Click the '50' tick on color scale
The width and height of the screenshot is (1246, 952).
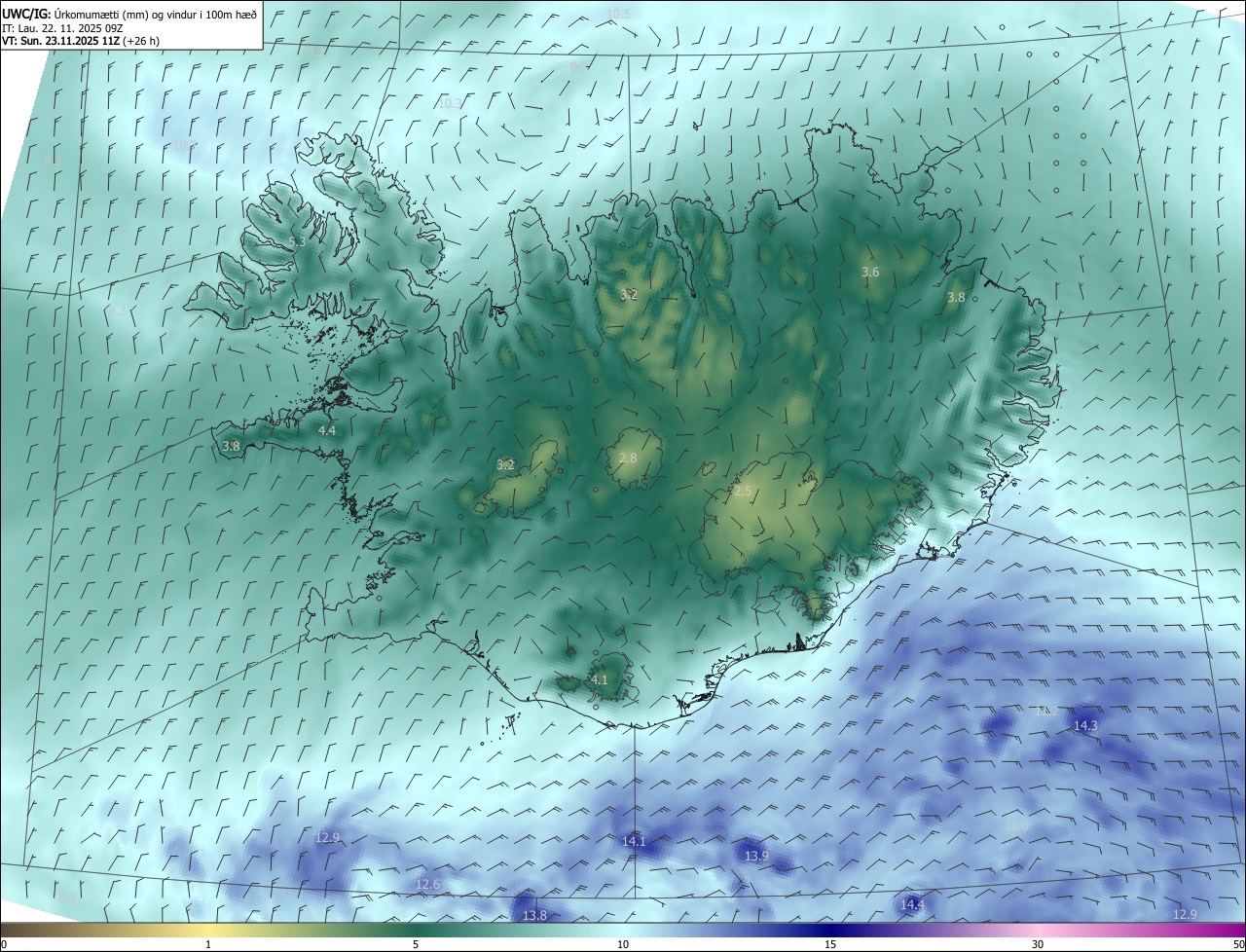click(x=1238, y=944)
